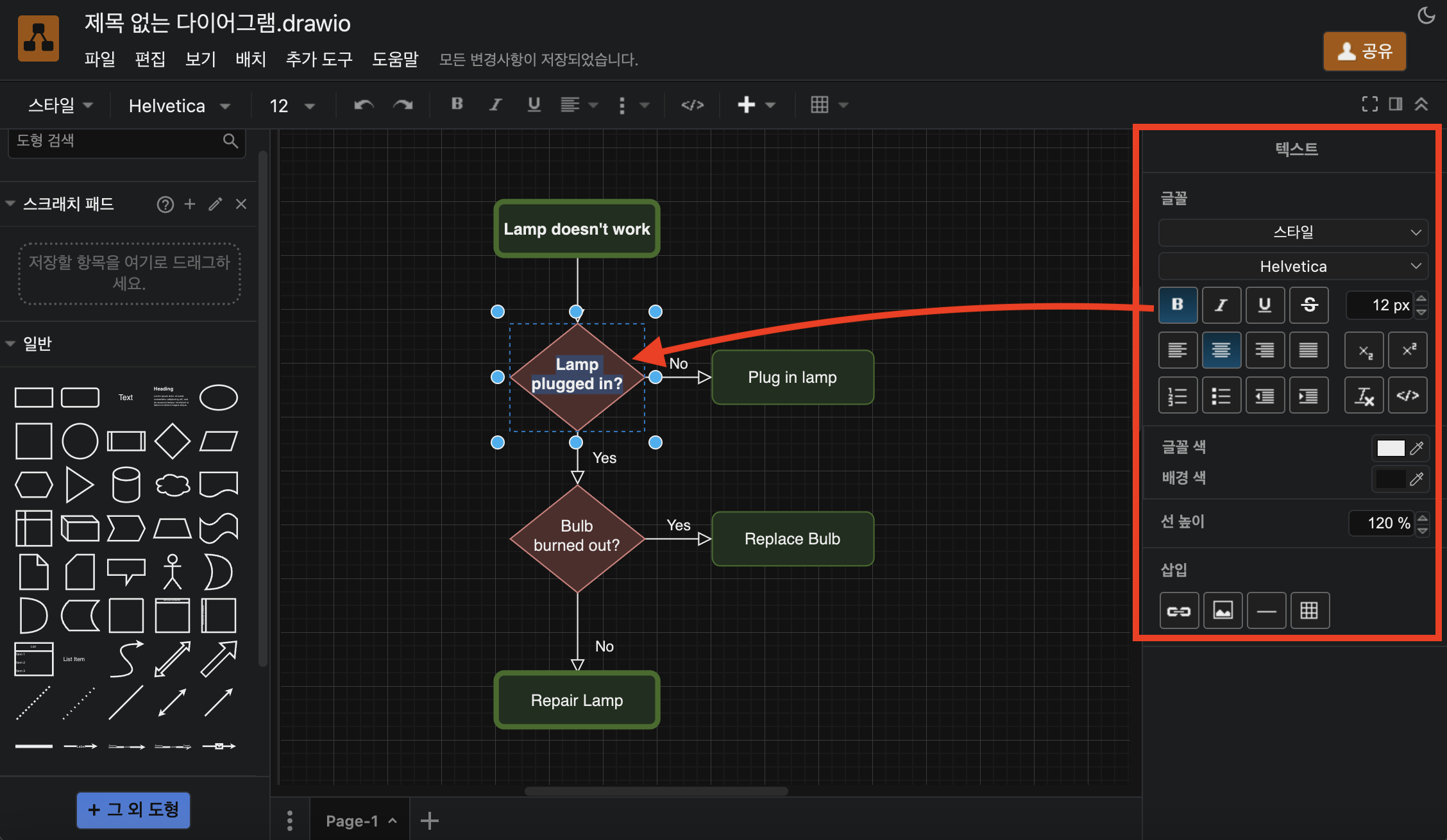Click the 그 외 도형 button
Image resolution: width=1447 pixels, height=840 pixels.
[133, 810]
